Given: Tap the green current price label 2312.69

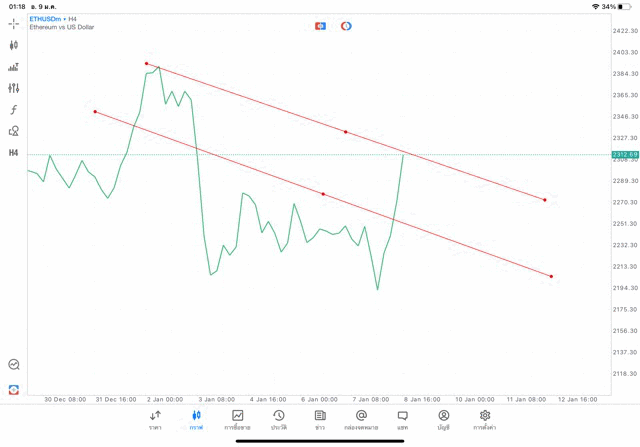Looking at the screenshot, I should (x=624, y=155).
